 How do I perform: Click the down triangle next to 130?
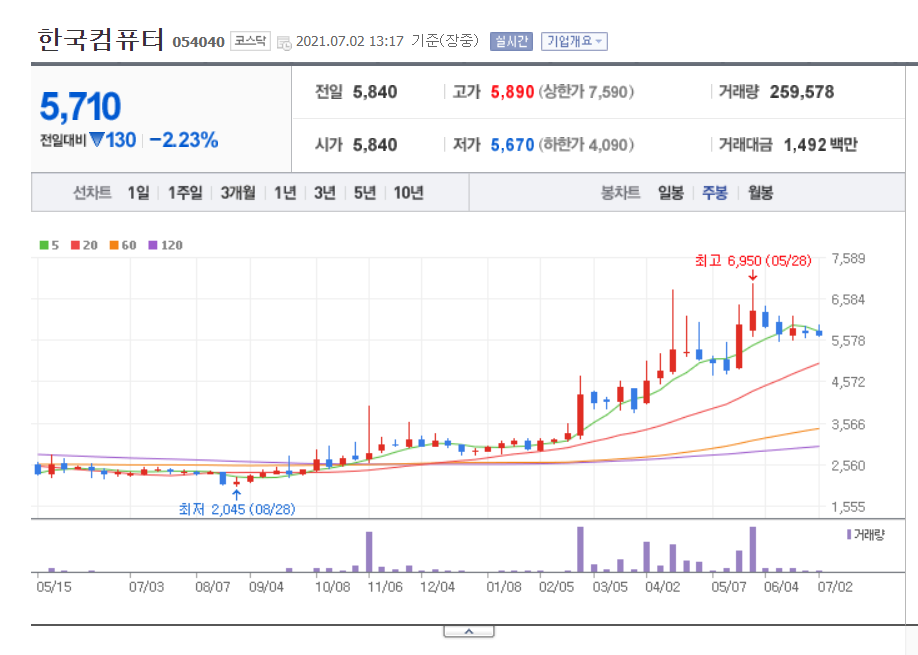tap(97, 139)
